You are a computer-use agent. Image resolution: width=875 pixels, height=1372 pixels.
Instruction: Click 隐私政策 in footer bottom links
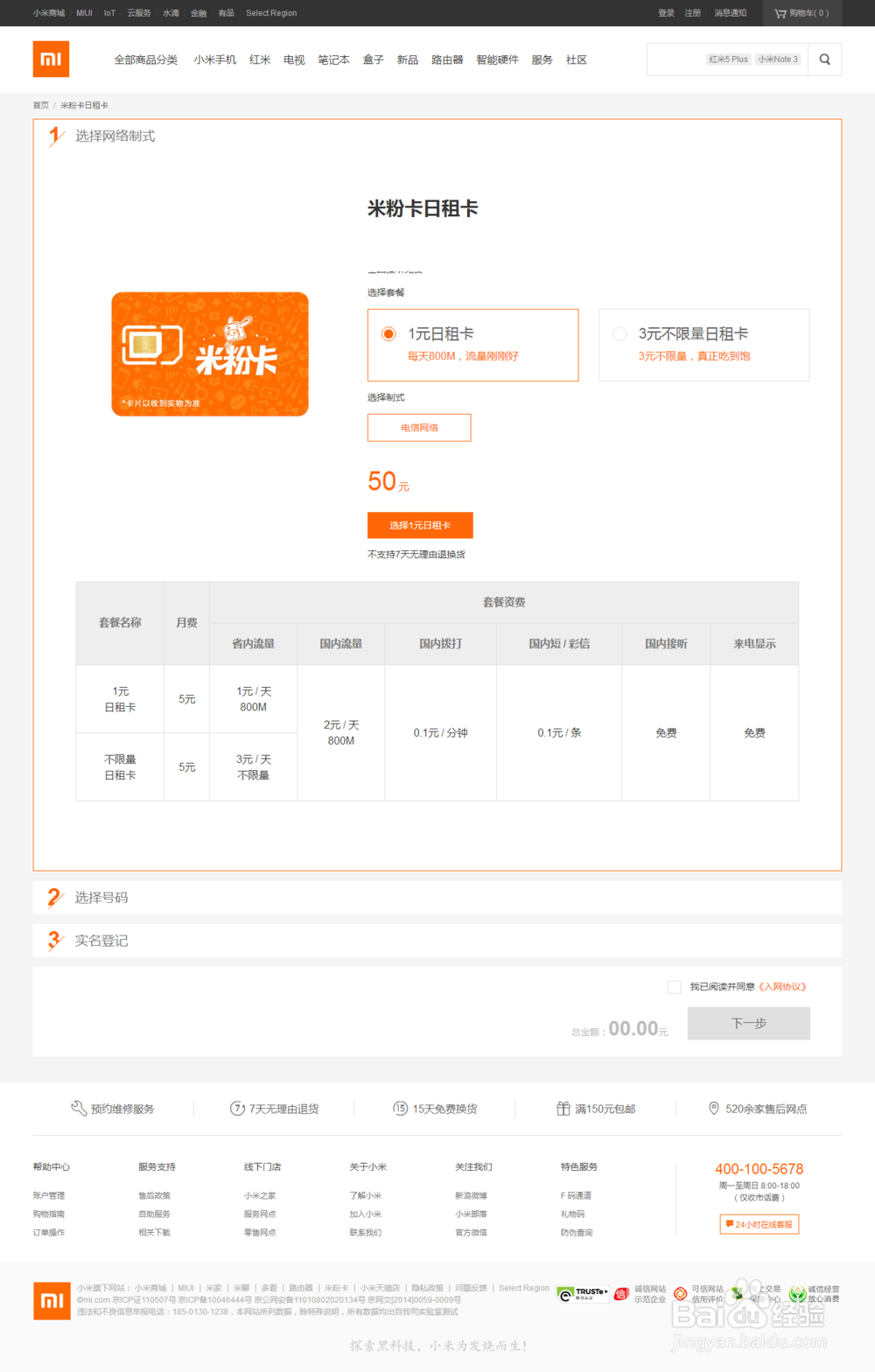tap(428, 1288)
